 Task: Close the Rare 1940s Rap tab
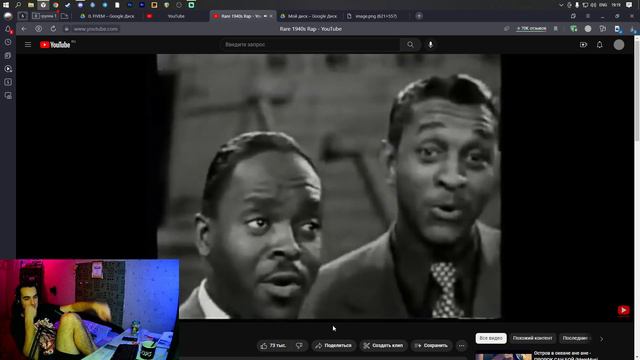271,16
